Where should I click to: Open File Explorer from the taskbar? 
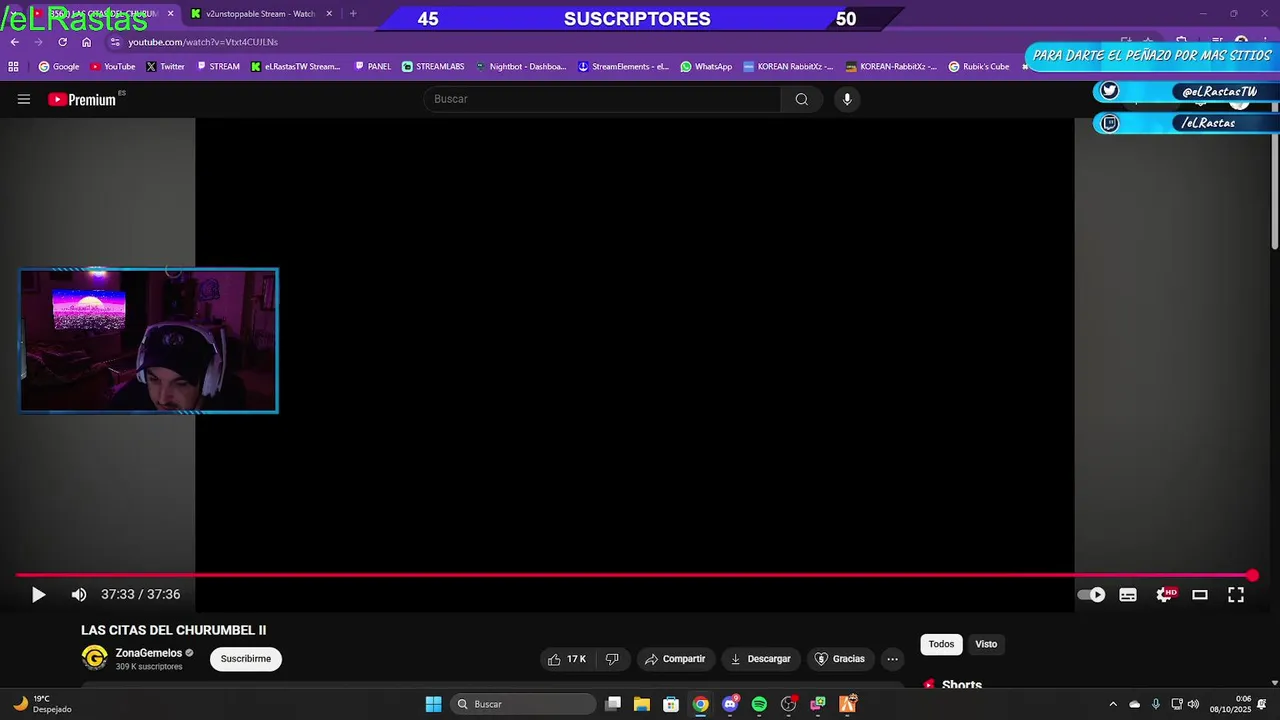click(642, 704)
